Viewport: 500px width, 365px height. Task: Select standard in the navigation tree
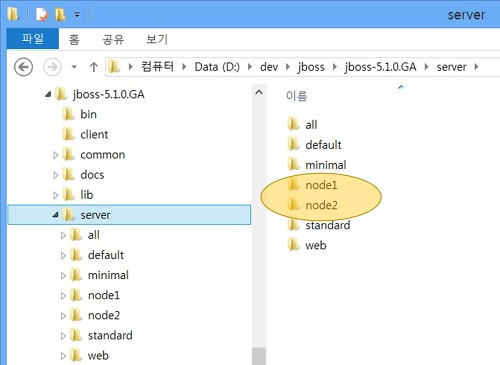110,335
